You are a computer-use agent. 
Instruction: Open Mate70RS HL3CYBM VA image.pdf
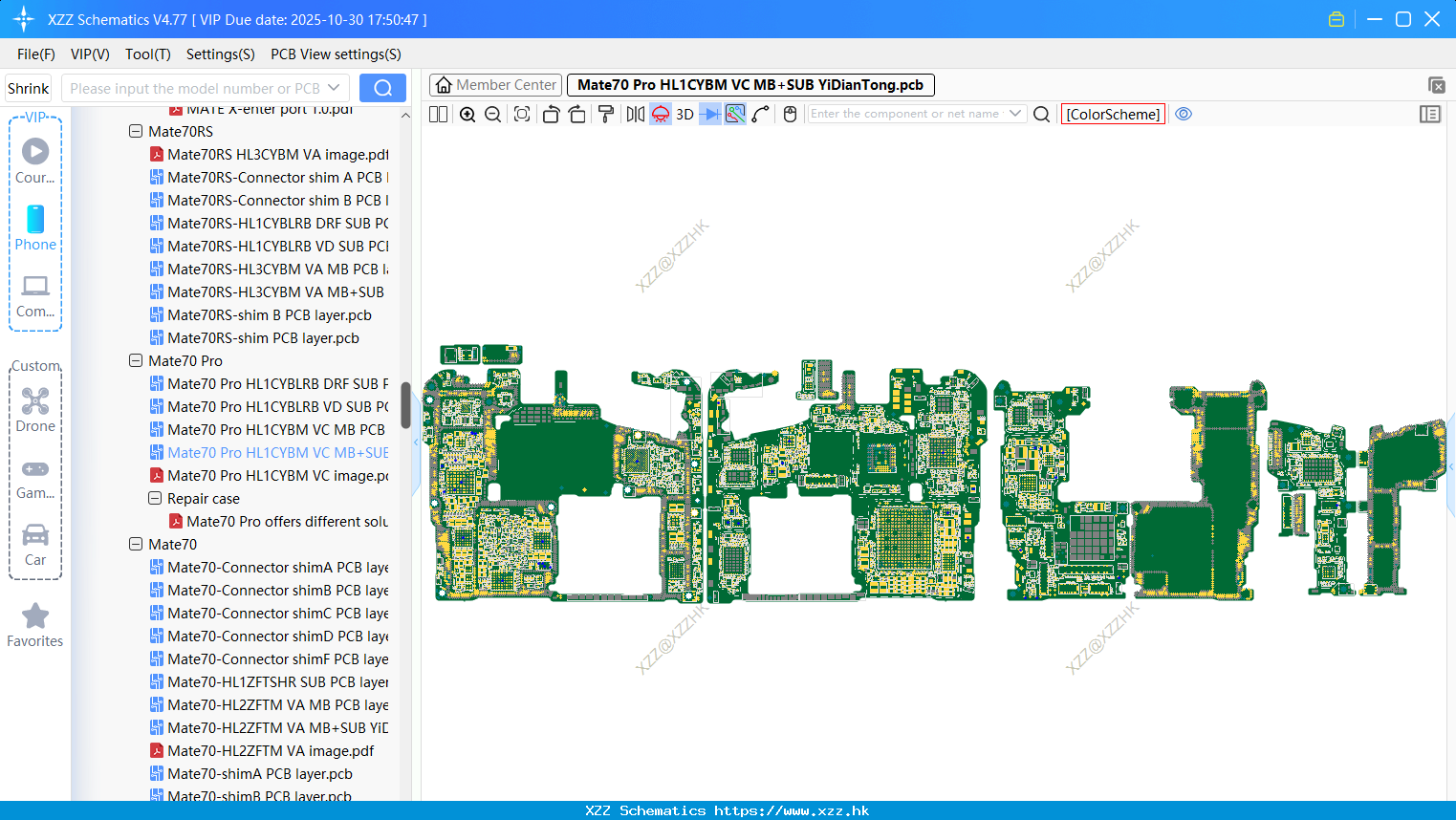[x=270, y=154]
